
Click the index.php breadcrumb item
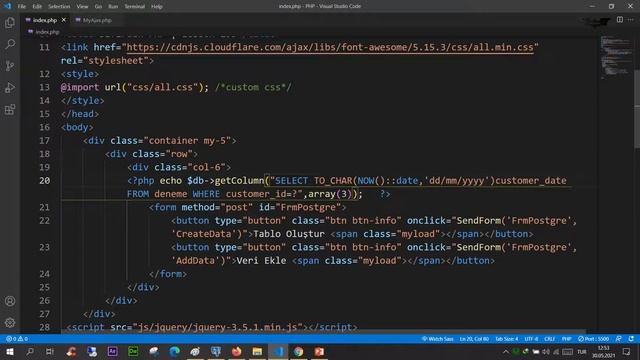pyautogui.click(x=47, y=32)
